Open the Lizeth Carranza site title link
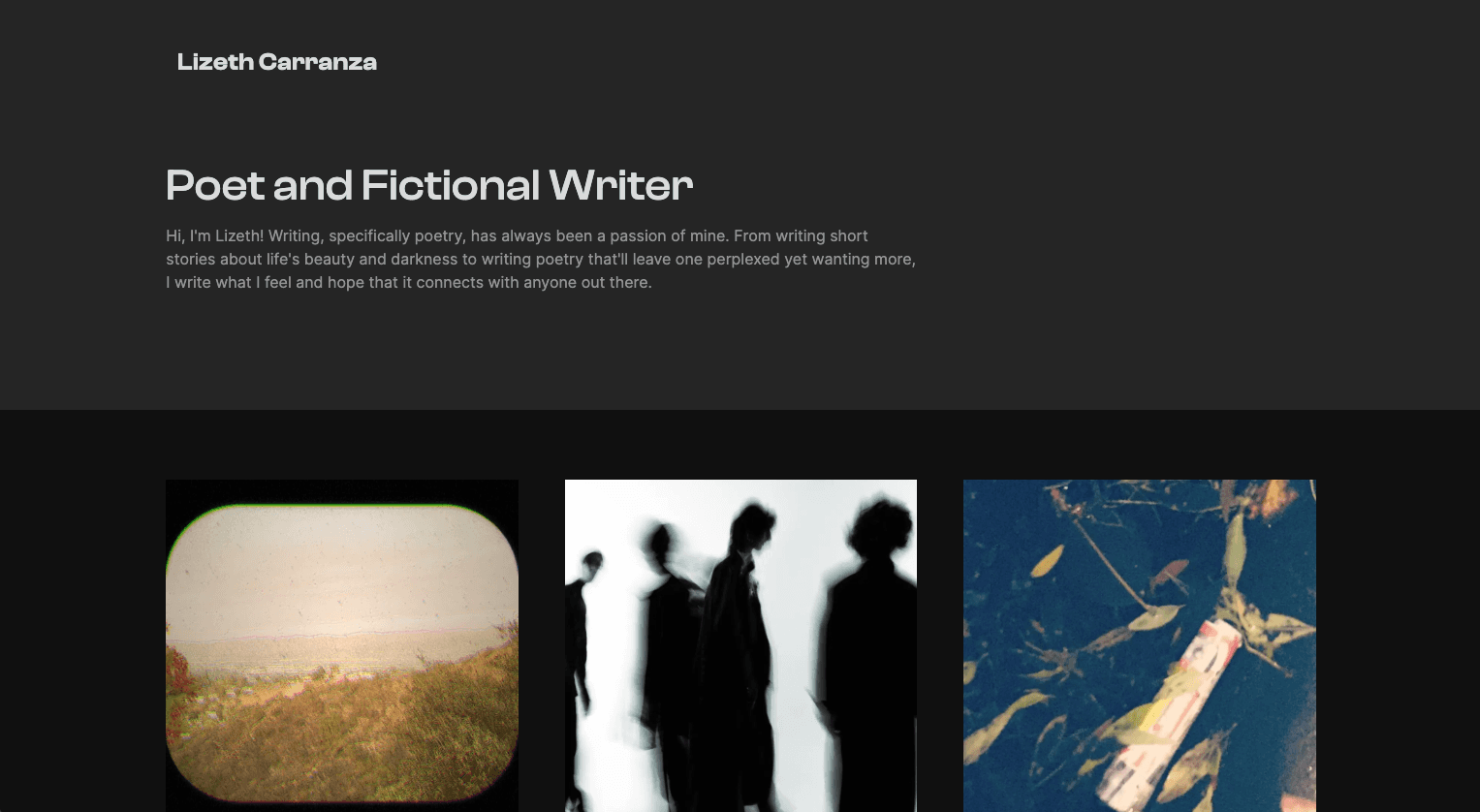This screenshot has width=1480, height=812. pos(276,62)
